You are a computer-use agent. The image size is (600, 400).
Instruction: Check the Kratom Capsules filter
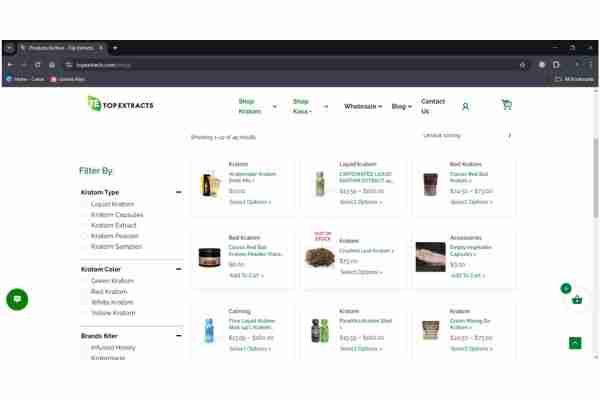(84, 215)
